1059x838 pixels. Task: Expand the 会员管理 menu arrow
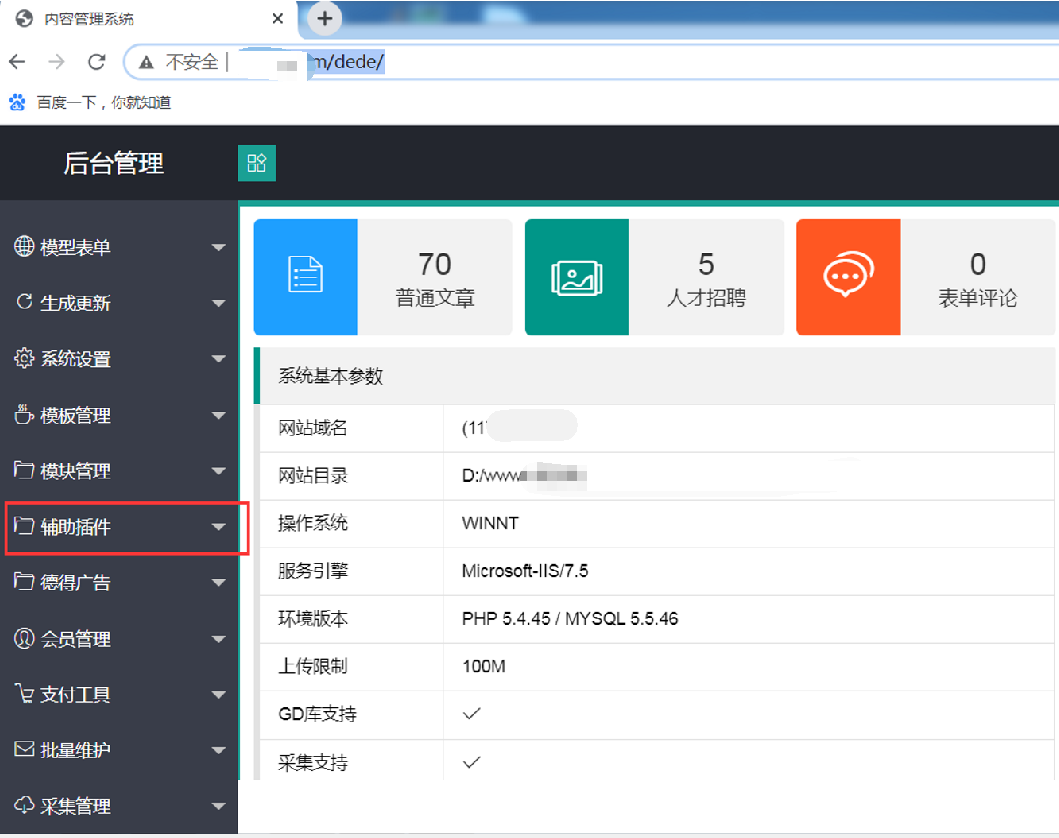click(218, 639)
